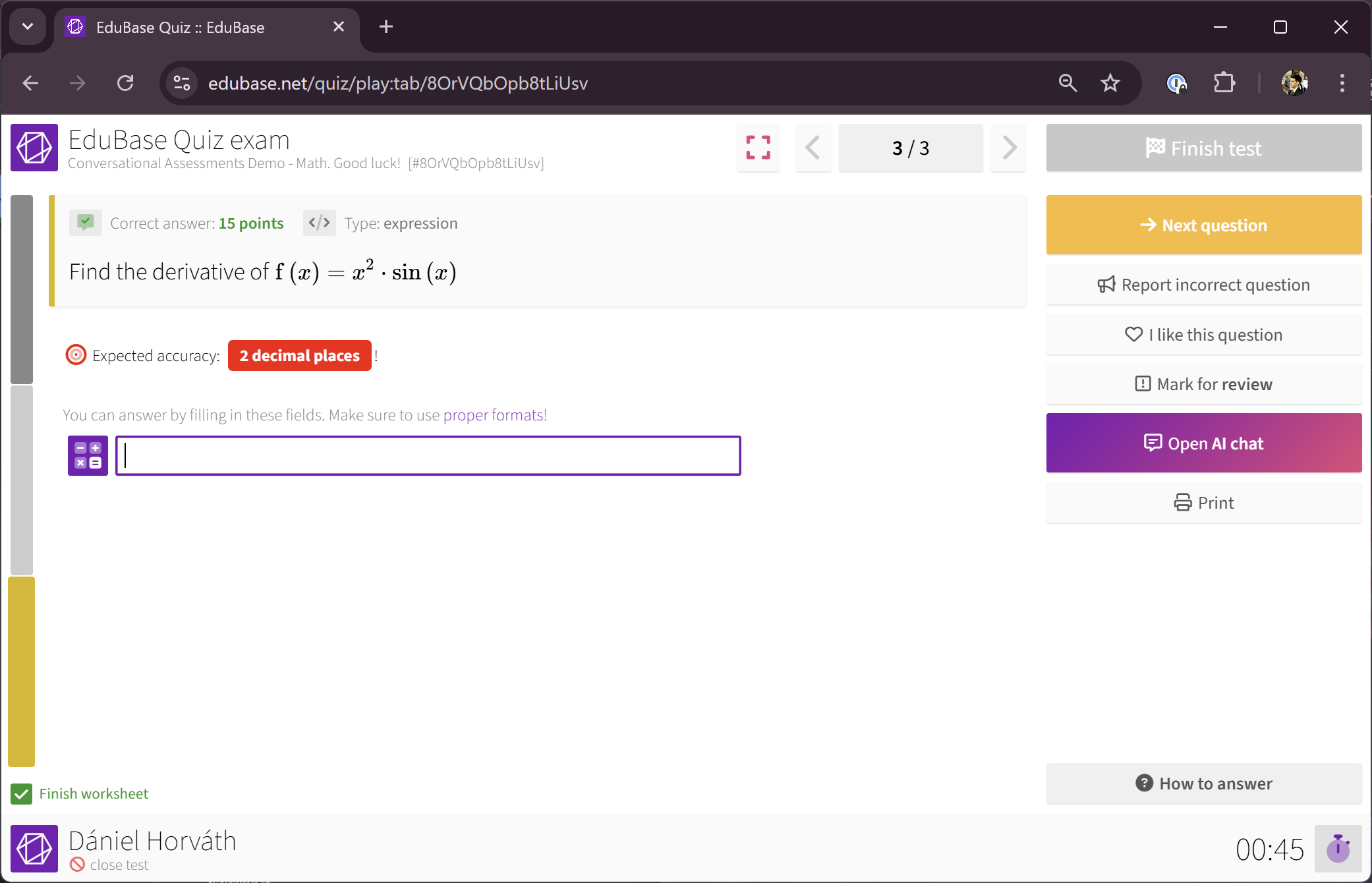Image resolution: width=1372 pixels, height=883 pixels.
Task: Open a new browser tab
Action: (x=386, y=27)
